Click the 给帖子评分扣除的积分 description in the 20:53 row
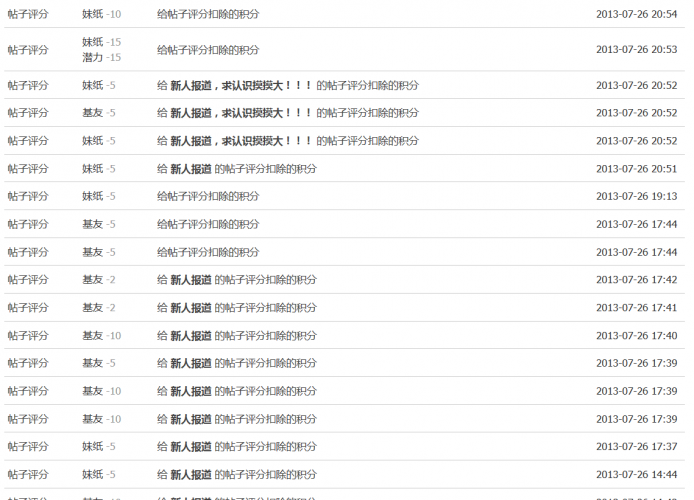Viewport: 694px width, 500px height. (x=208, y=50)
